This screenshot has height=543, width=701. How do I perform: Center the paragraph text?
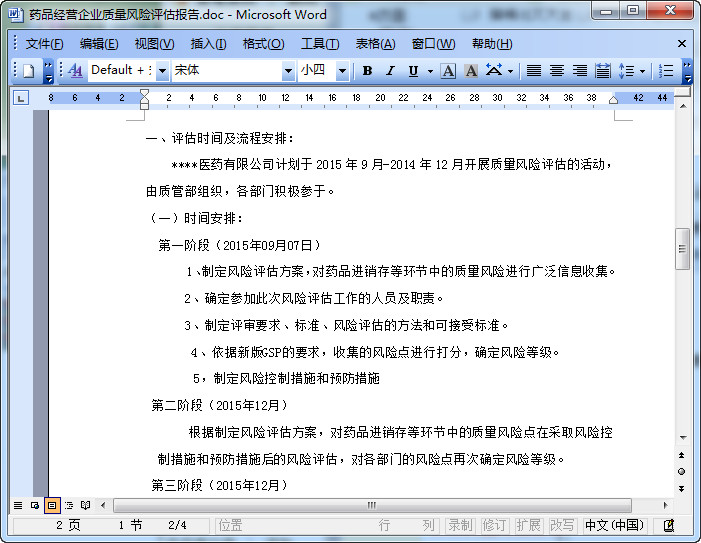(557, 71)
